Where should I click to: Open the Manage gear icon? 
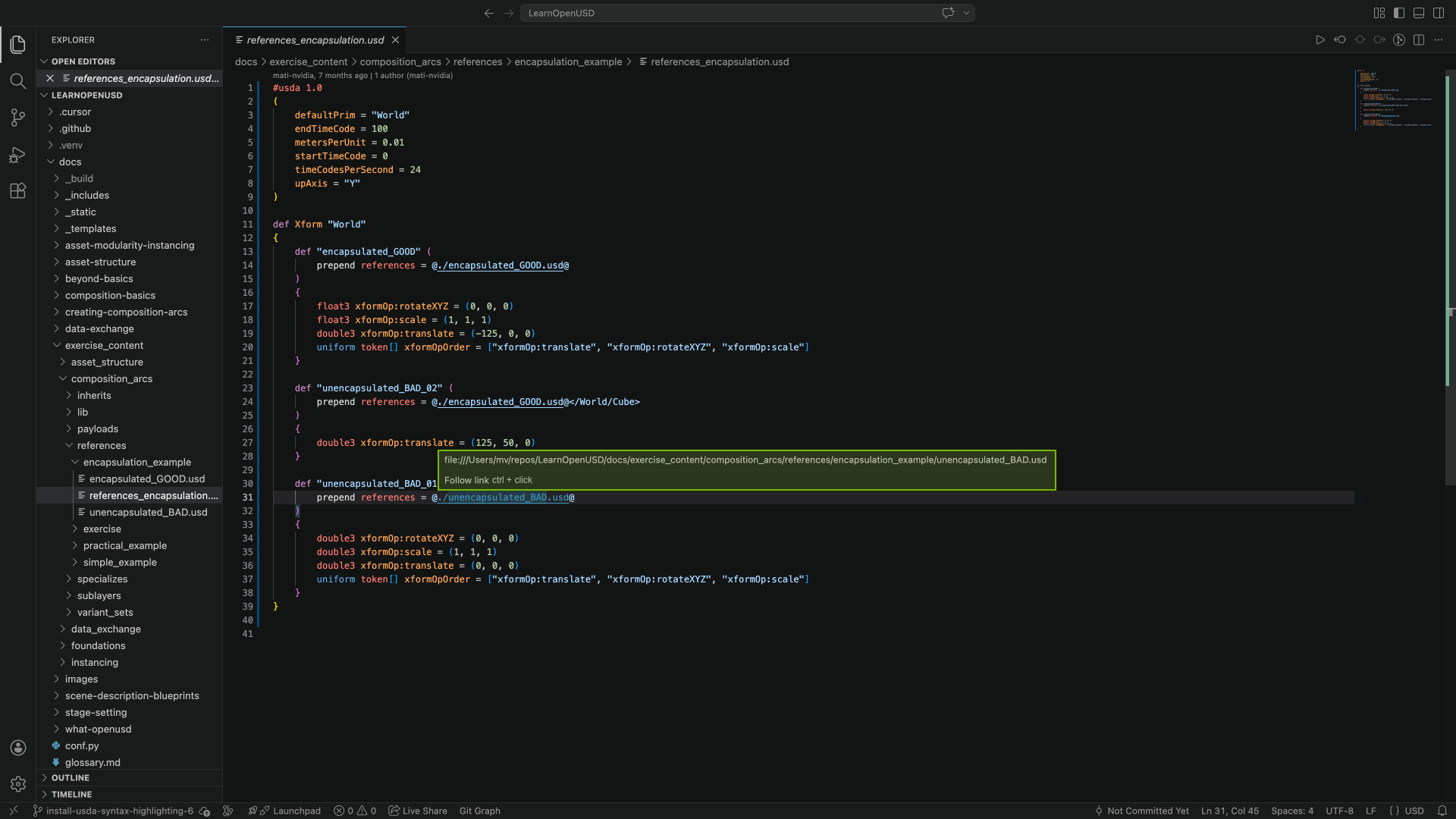(18, 784)
